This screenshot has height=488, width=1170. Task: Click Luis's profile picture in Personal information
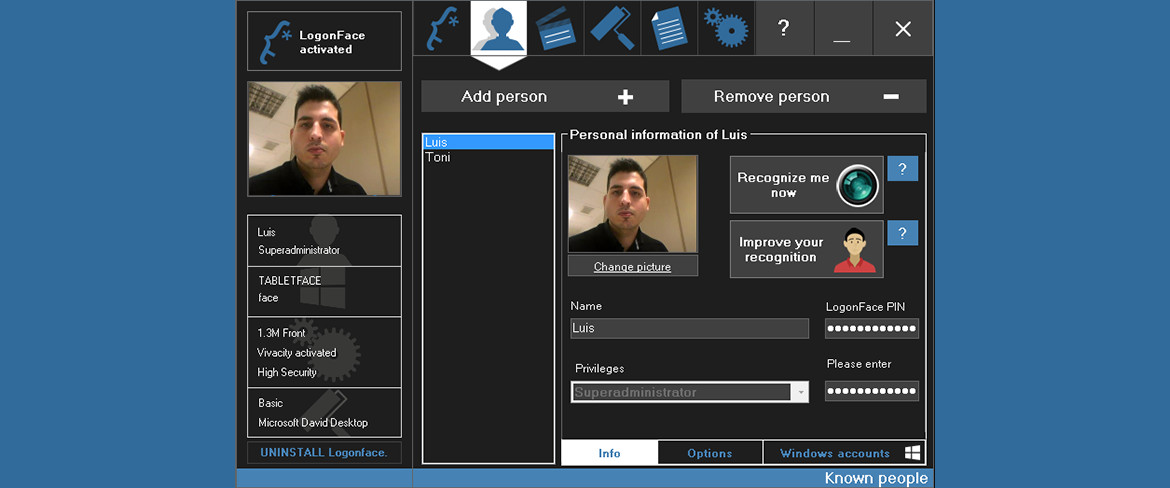coord(633,204)
